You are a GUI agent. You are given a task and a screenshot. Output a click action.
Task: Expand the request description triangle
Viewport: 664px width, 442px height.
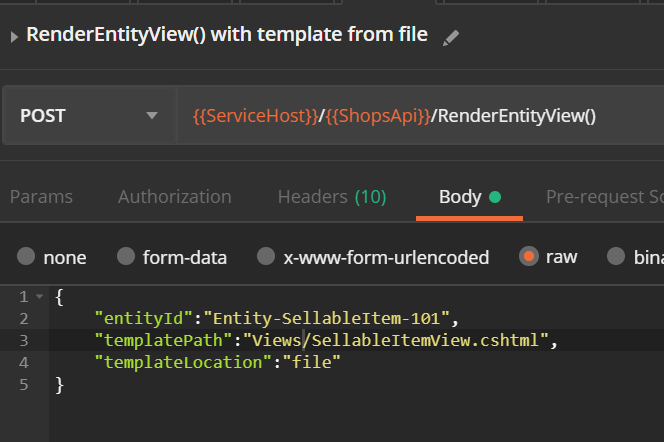[x=14, y=37]
